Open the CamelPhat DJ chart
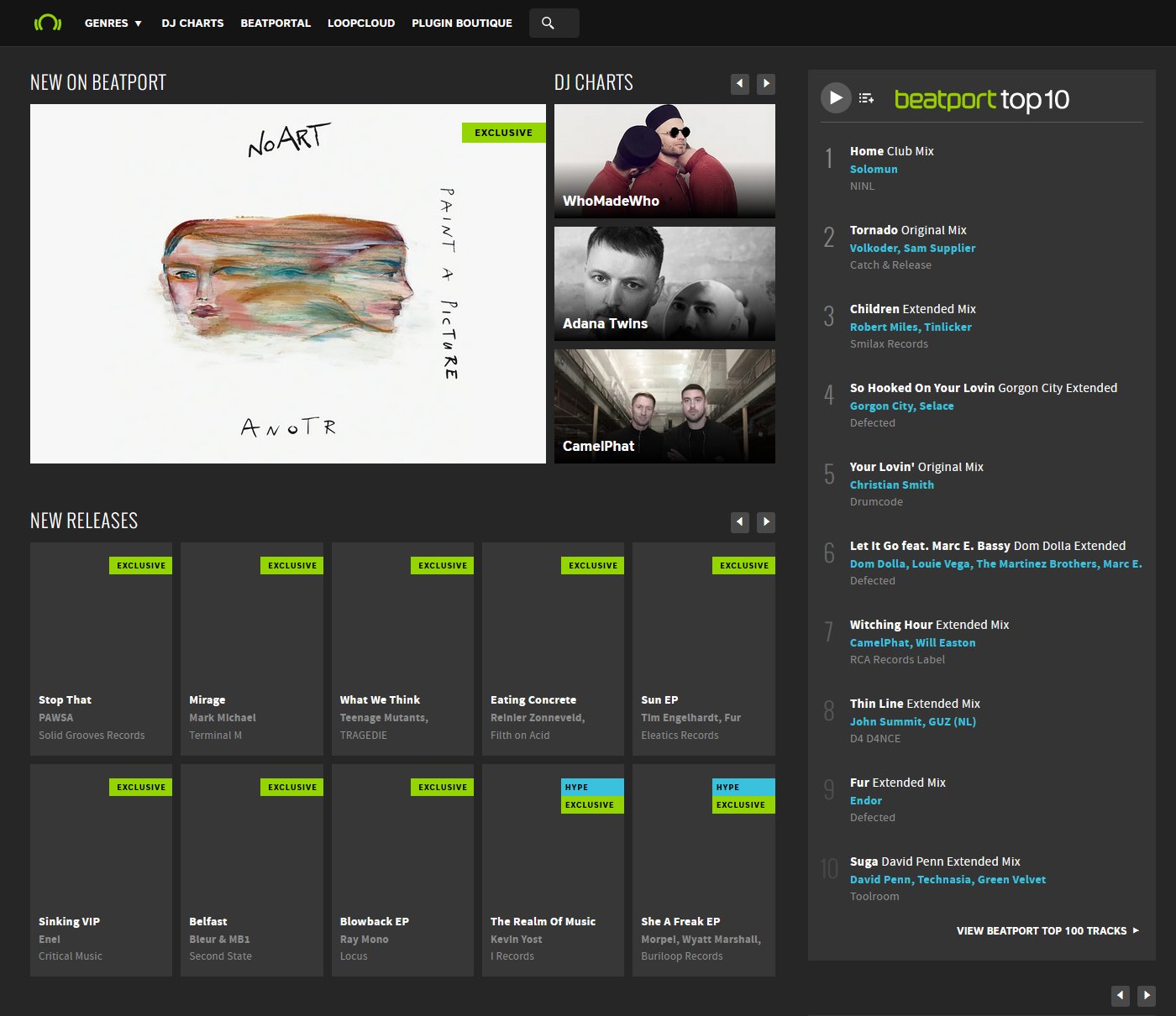The width and height of the screenshot is (1176, 1016). 664,406
